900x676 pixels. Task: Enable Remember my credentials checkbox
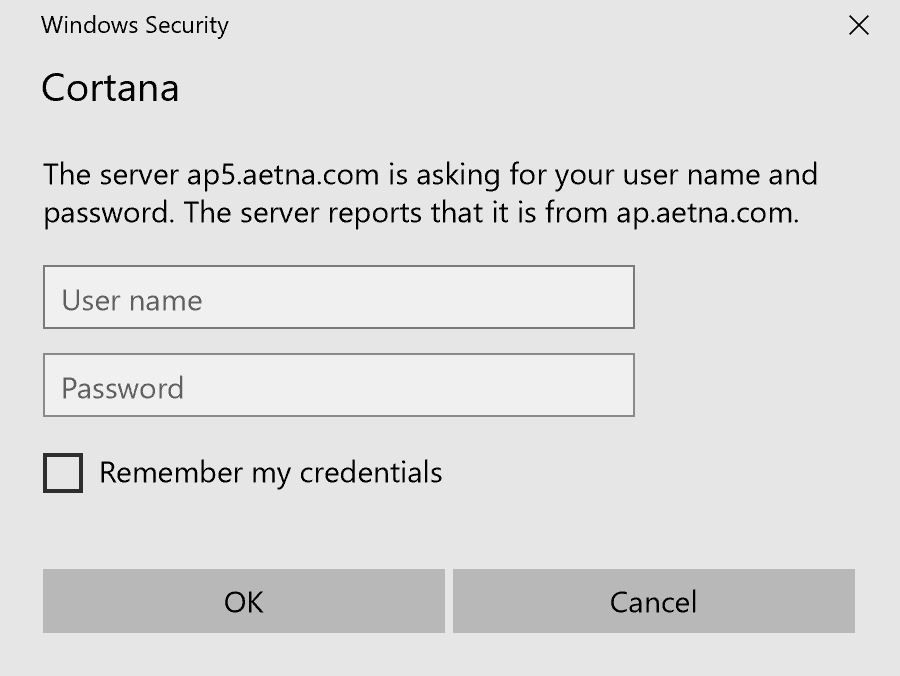[63, 473]
